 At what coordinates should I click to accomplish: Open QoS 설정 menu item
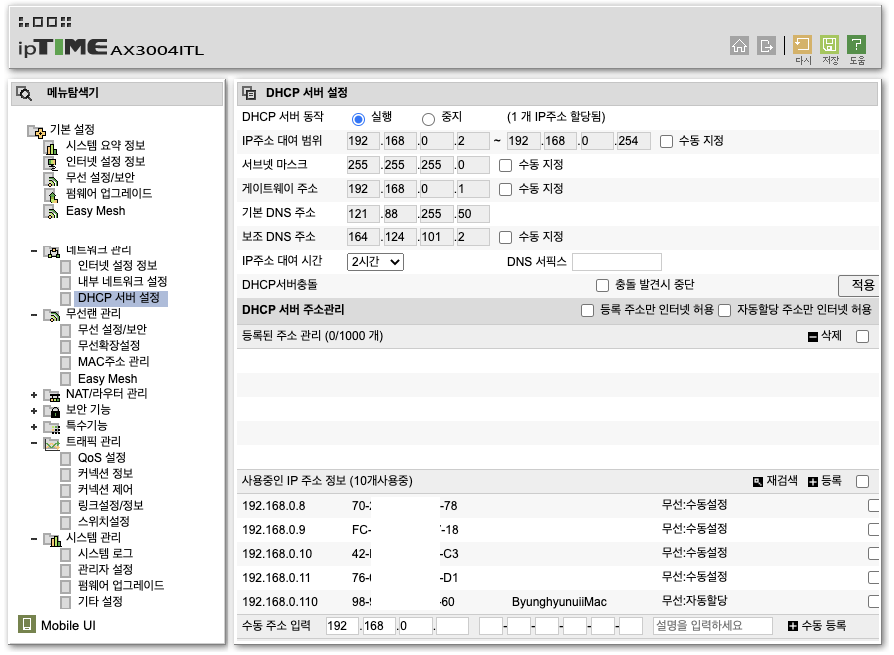(101, 457)
